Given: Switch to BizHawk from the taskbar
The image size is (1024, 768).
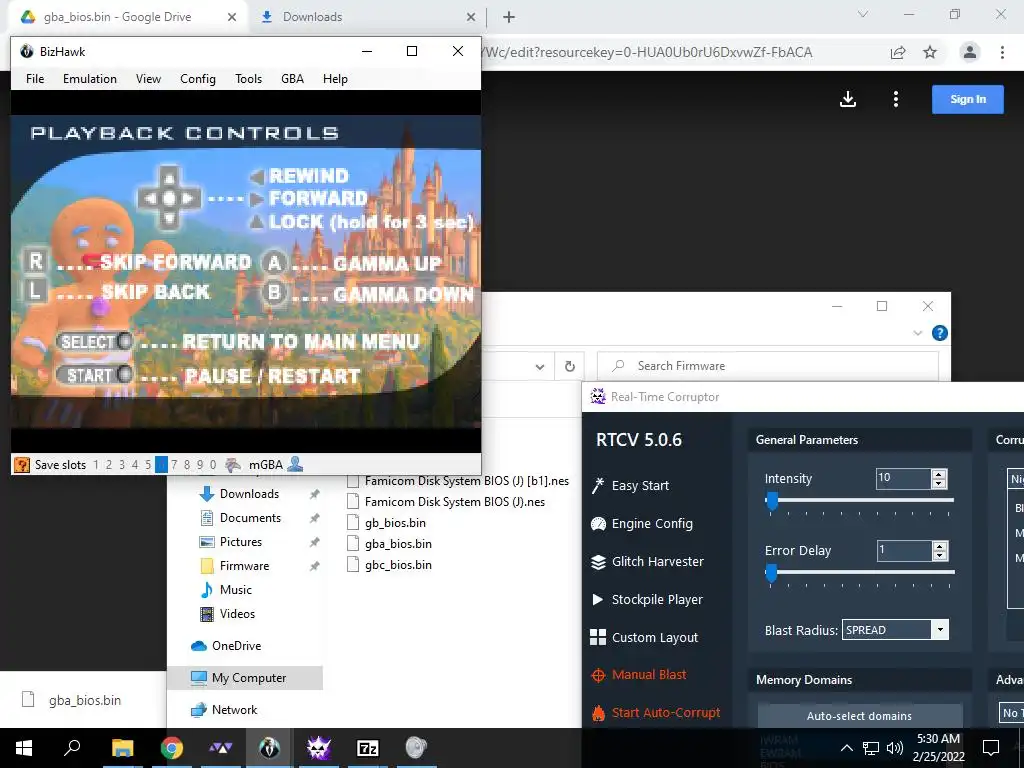Looking at the screenshot, I should (269, 748).
